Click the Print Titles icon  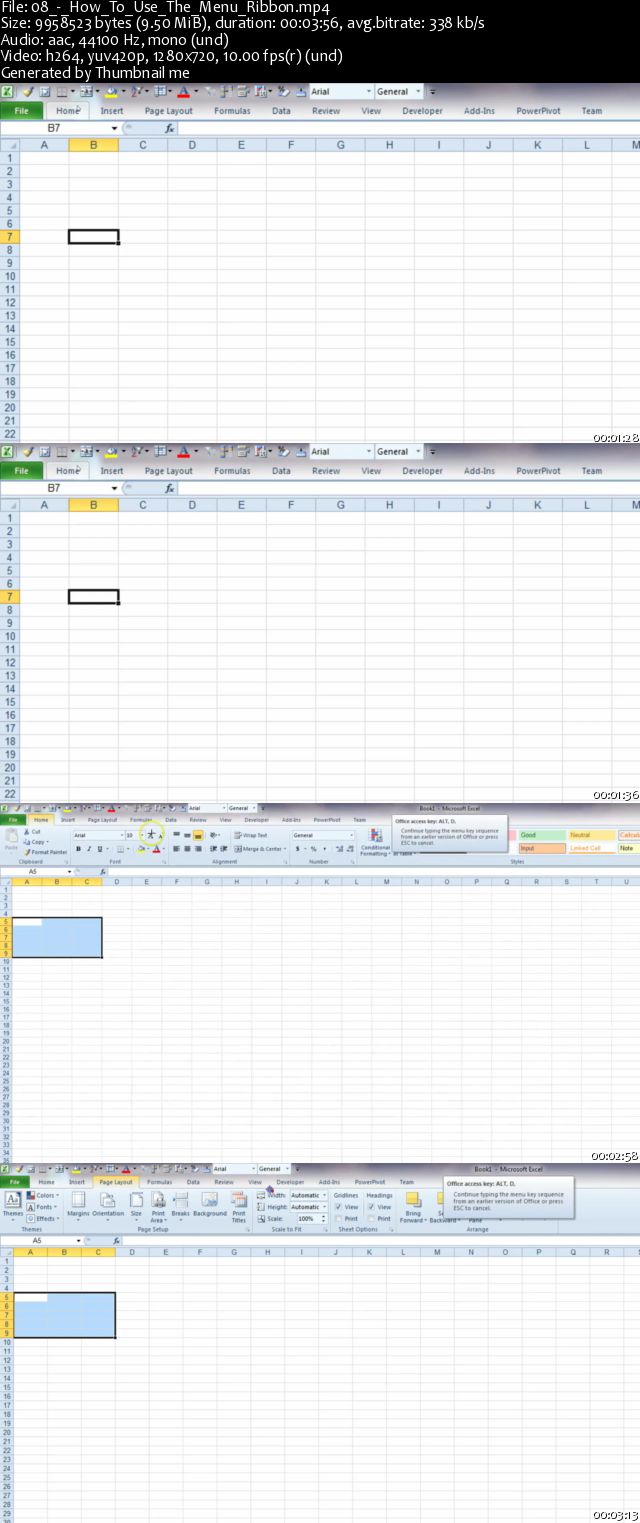click(239, 1199)
